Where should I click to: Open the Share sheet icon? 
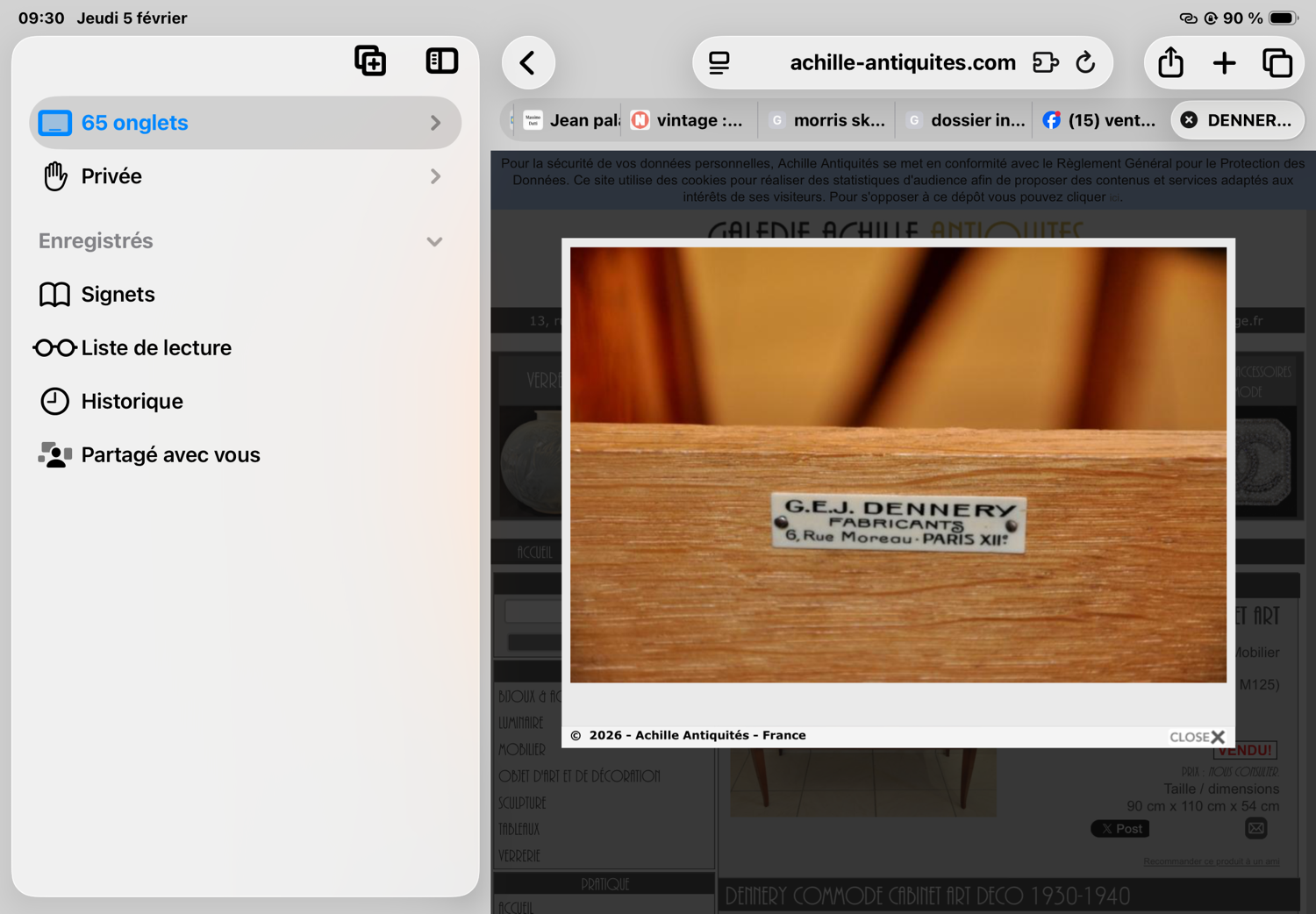[x=1170, y=62]
